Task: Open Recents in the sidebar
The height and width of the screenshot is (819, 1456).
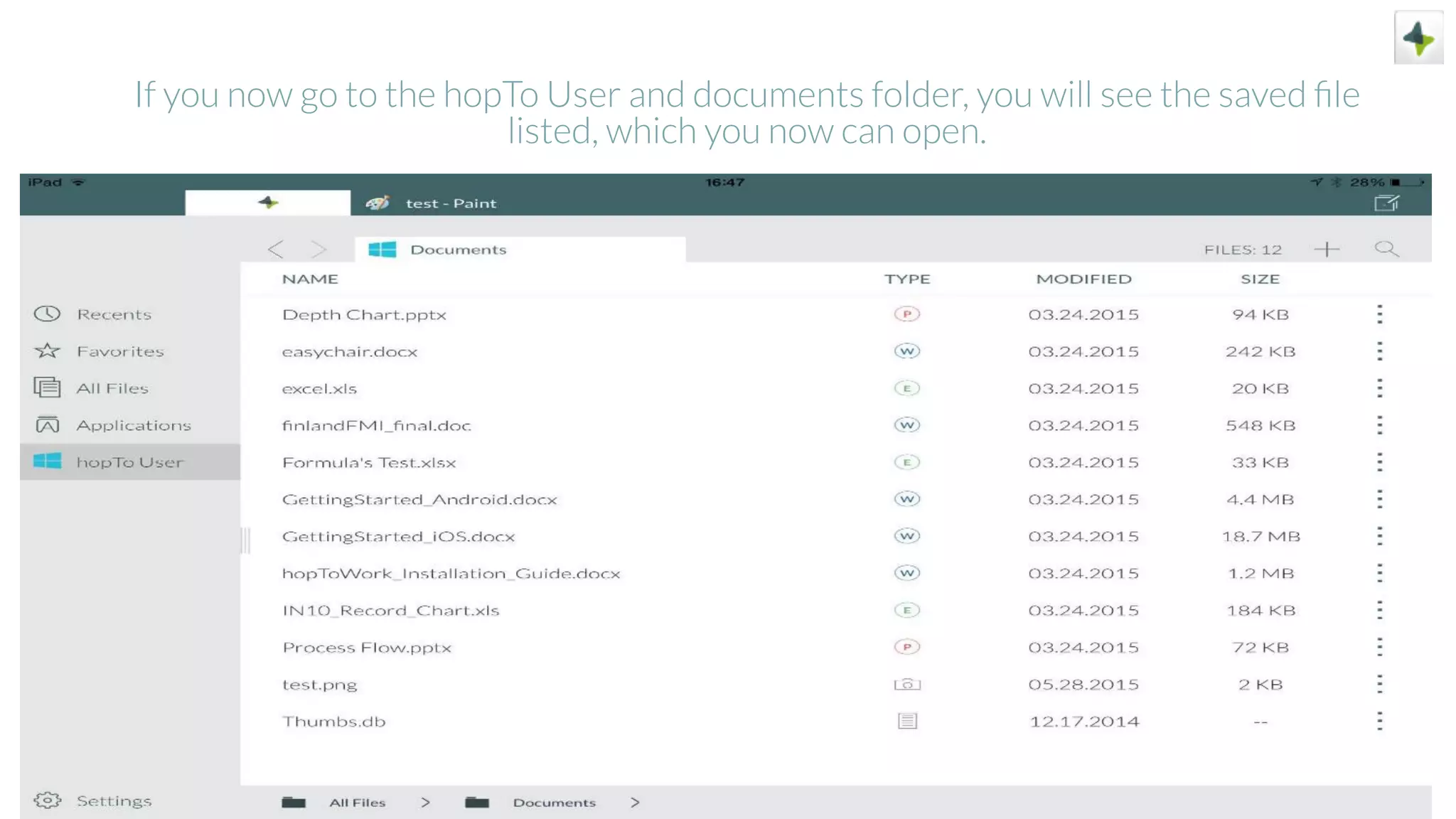Action: pos(92,314)
